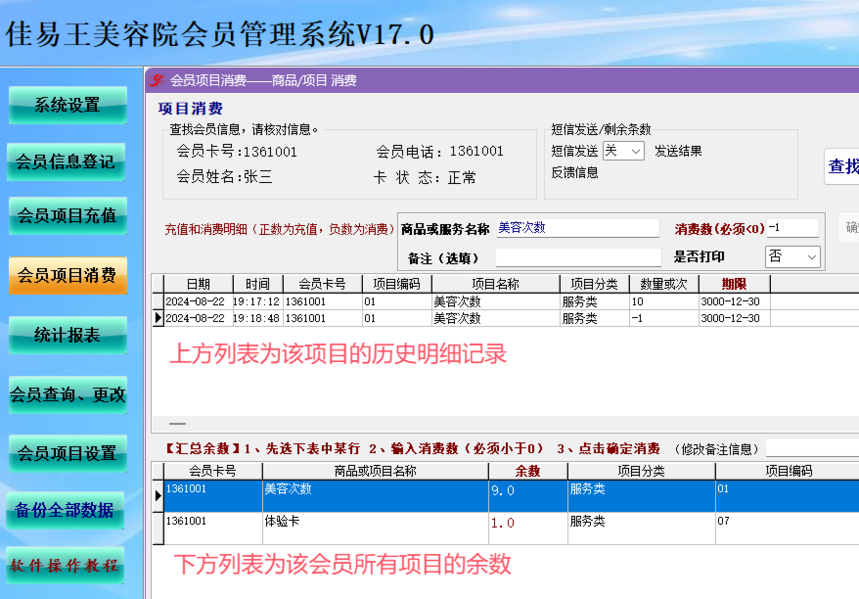Open 软件操作教程 tutorial button
Screen dimensions: 859x599
pyautogui.click(x=65, y=565)
